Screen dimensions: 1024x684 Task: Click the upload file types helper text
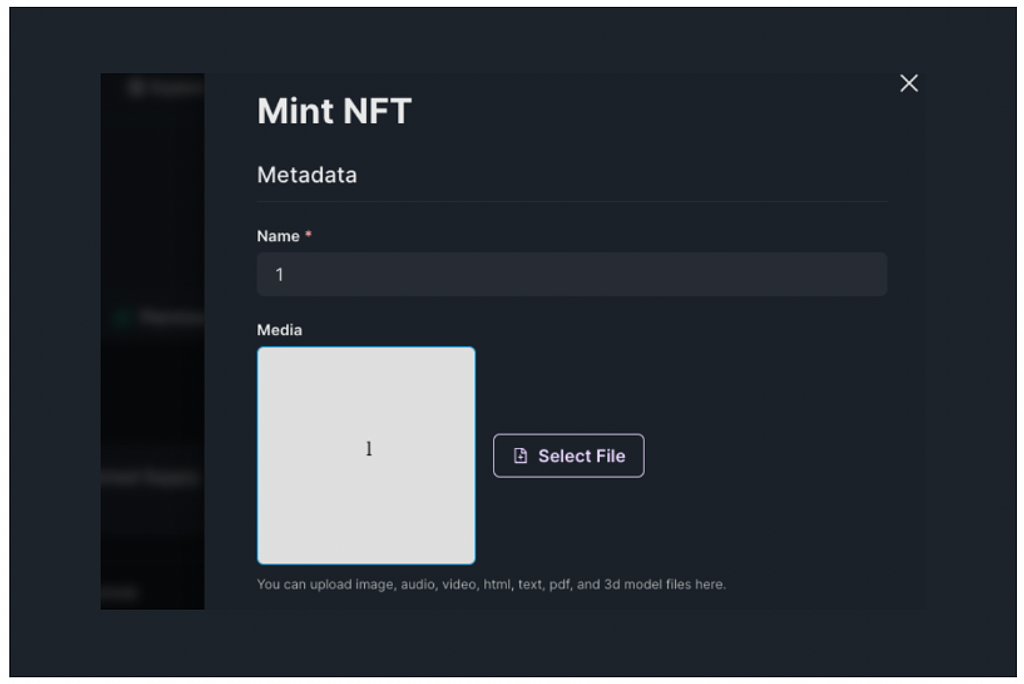click(x=491, y=584)
